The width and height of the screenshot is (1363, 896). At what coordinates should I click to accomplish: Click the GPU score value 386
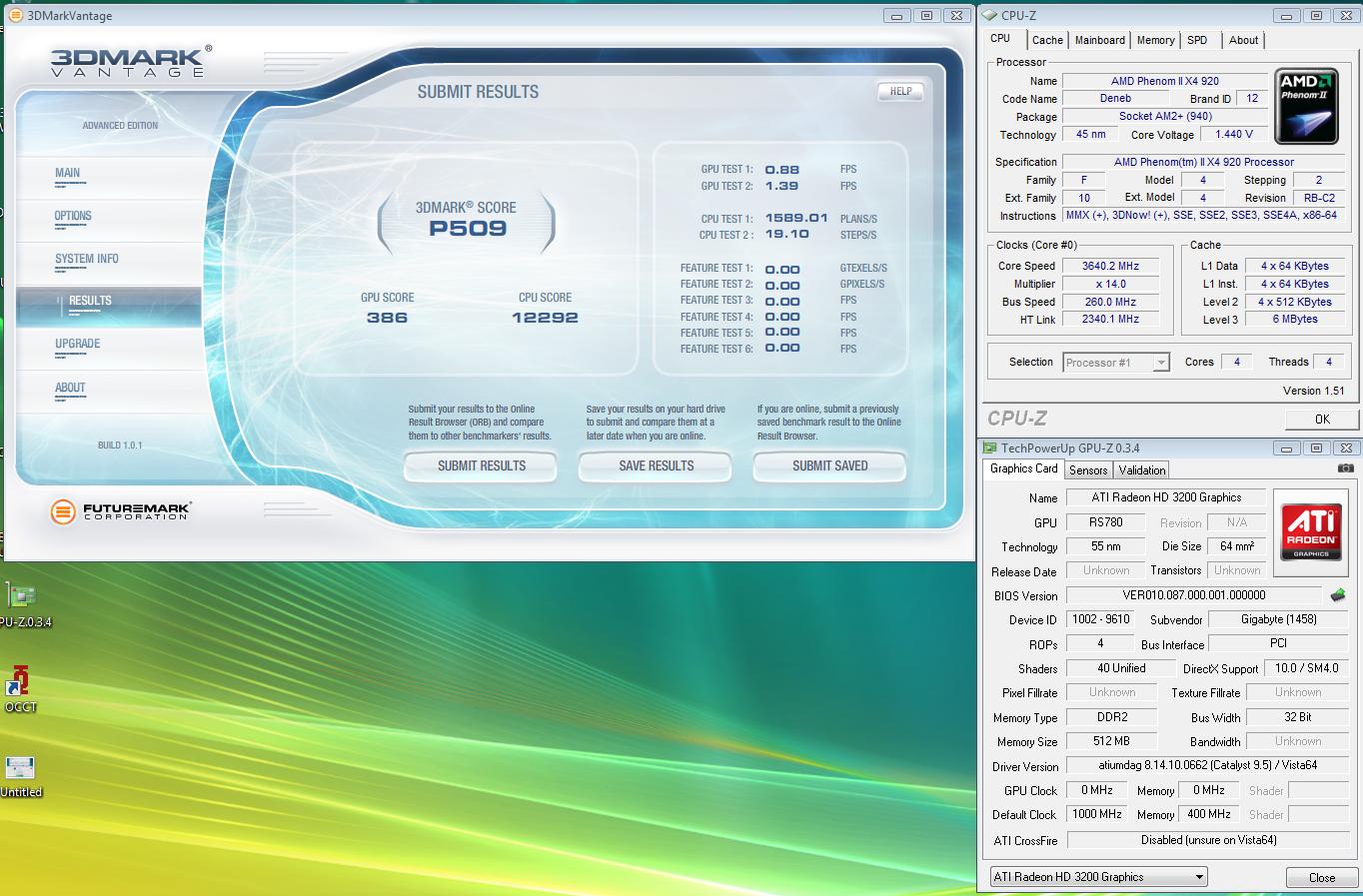pos(387,318)
